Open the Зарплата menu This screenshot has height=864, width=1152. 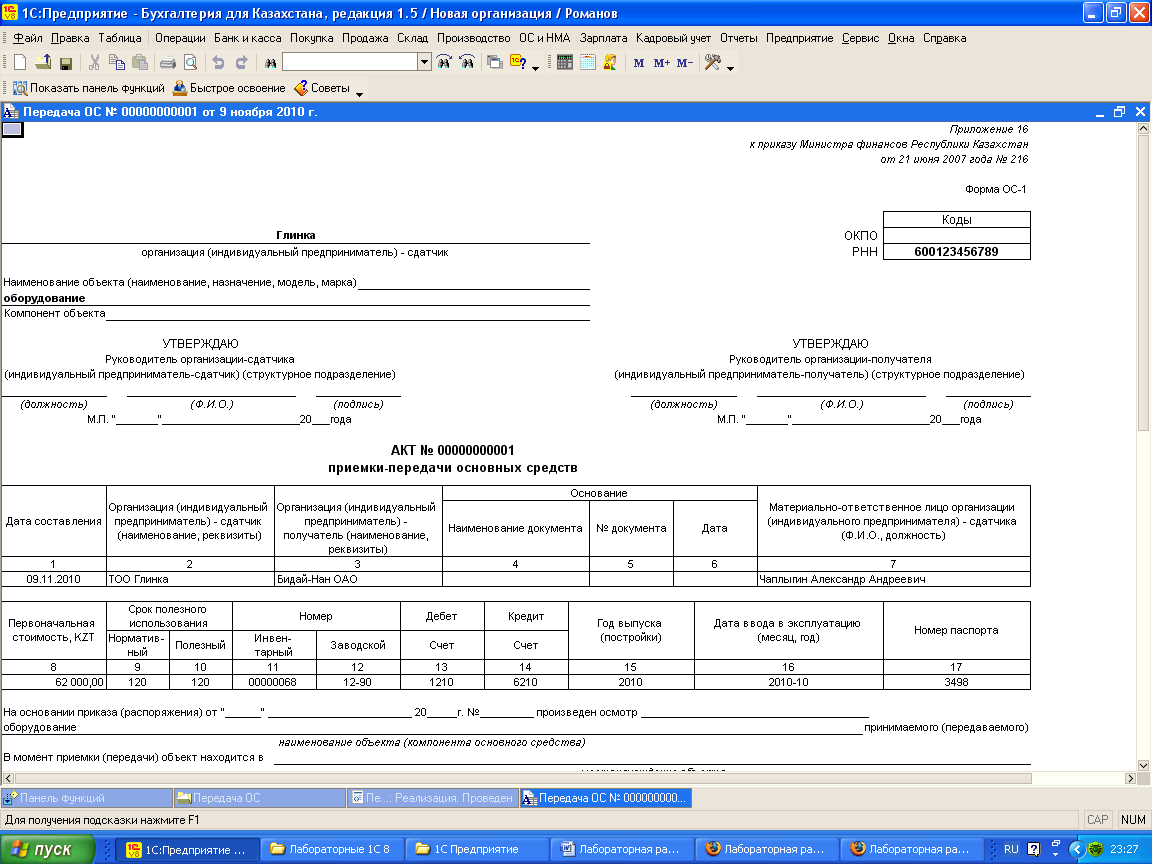coord(603,38)
